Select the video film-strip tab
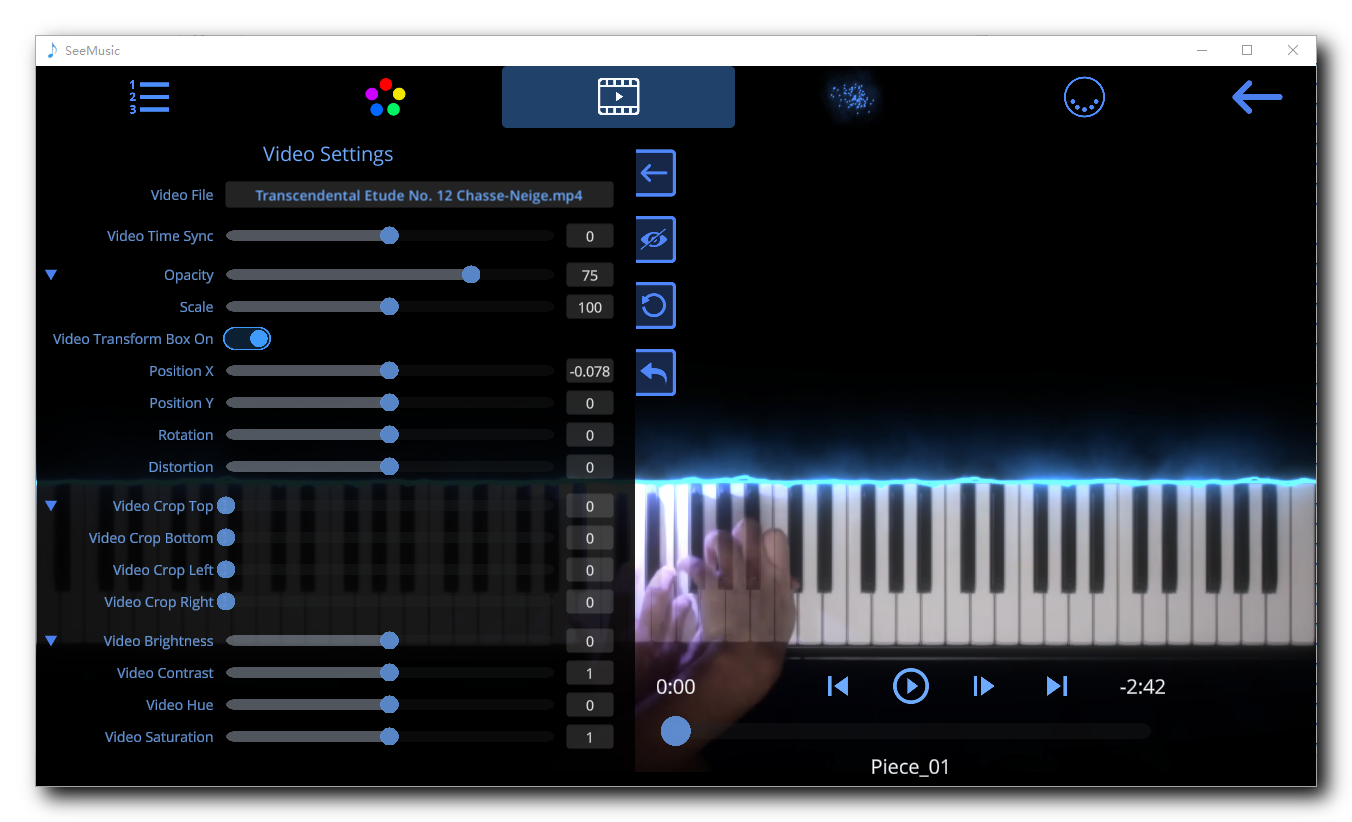The width and height of the screenshot is (1352, 822). (x=618, y=97)
